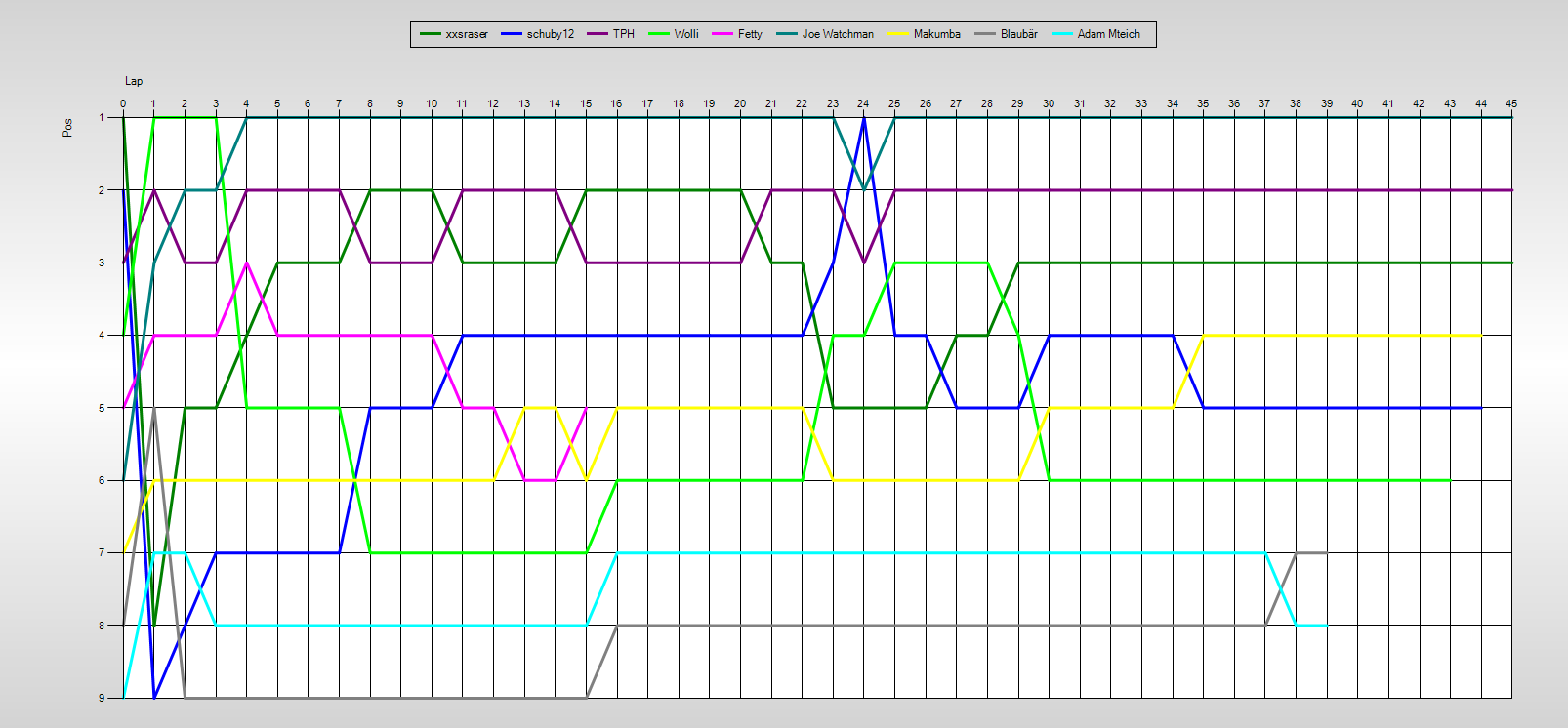Click the lap 45 axis label
This screenshot has width=1568, height=728.
click(1511, 103)
